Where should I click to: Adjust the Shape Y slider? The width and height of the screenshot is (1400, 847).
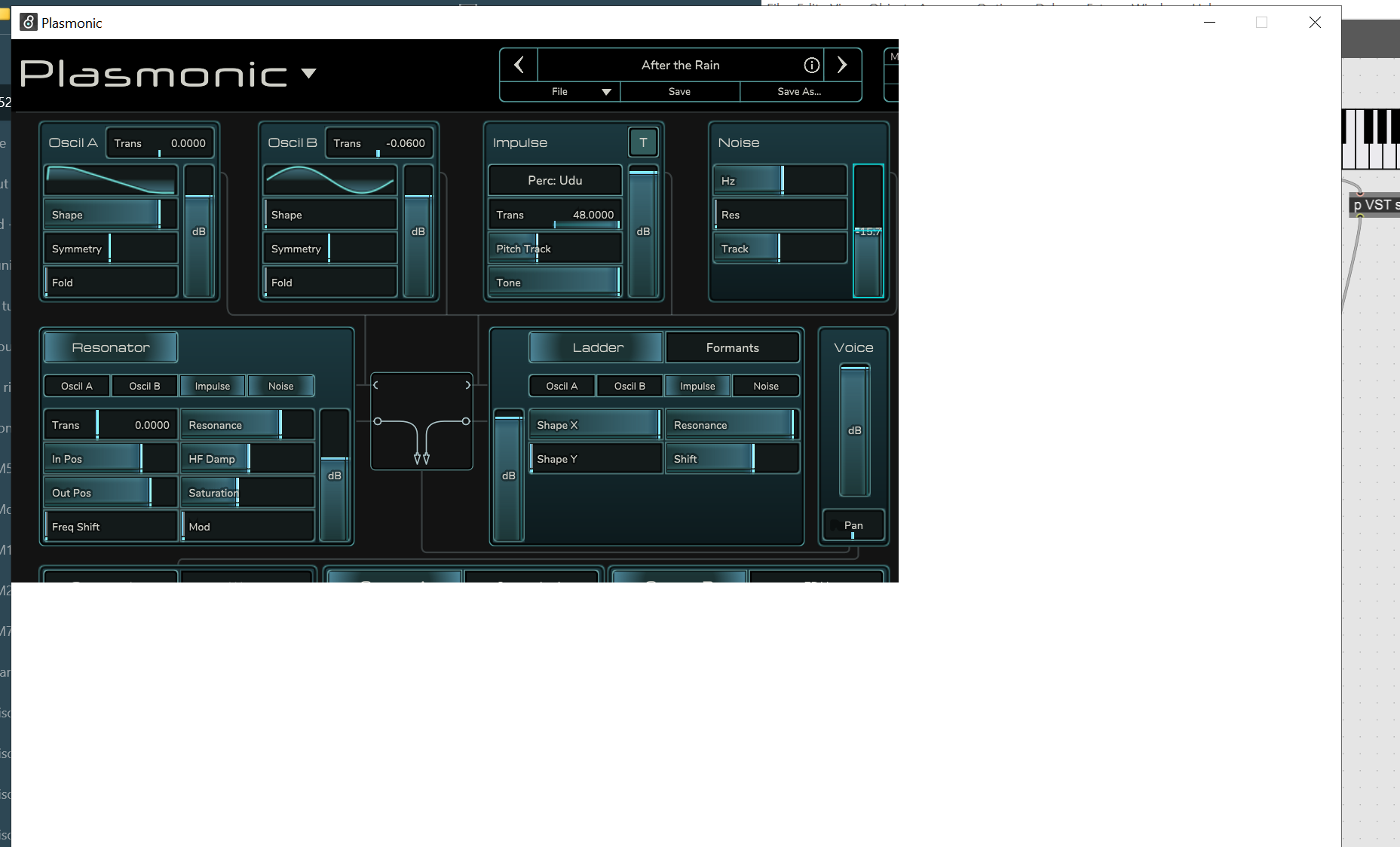596,459
